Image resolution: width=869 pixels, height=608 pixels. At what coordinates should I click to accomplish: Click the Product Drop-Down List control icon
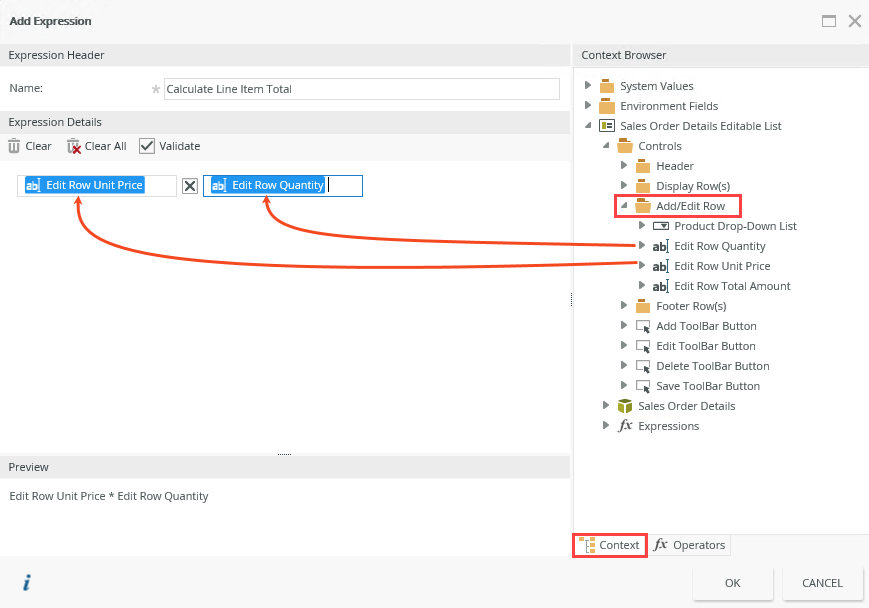point(661,226)
